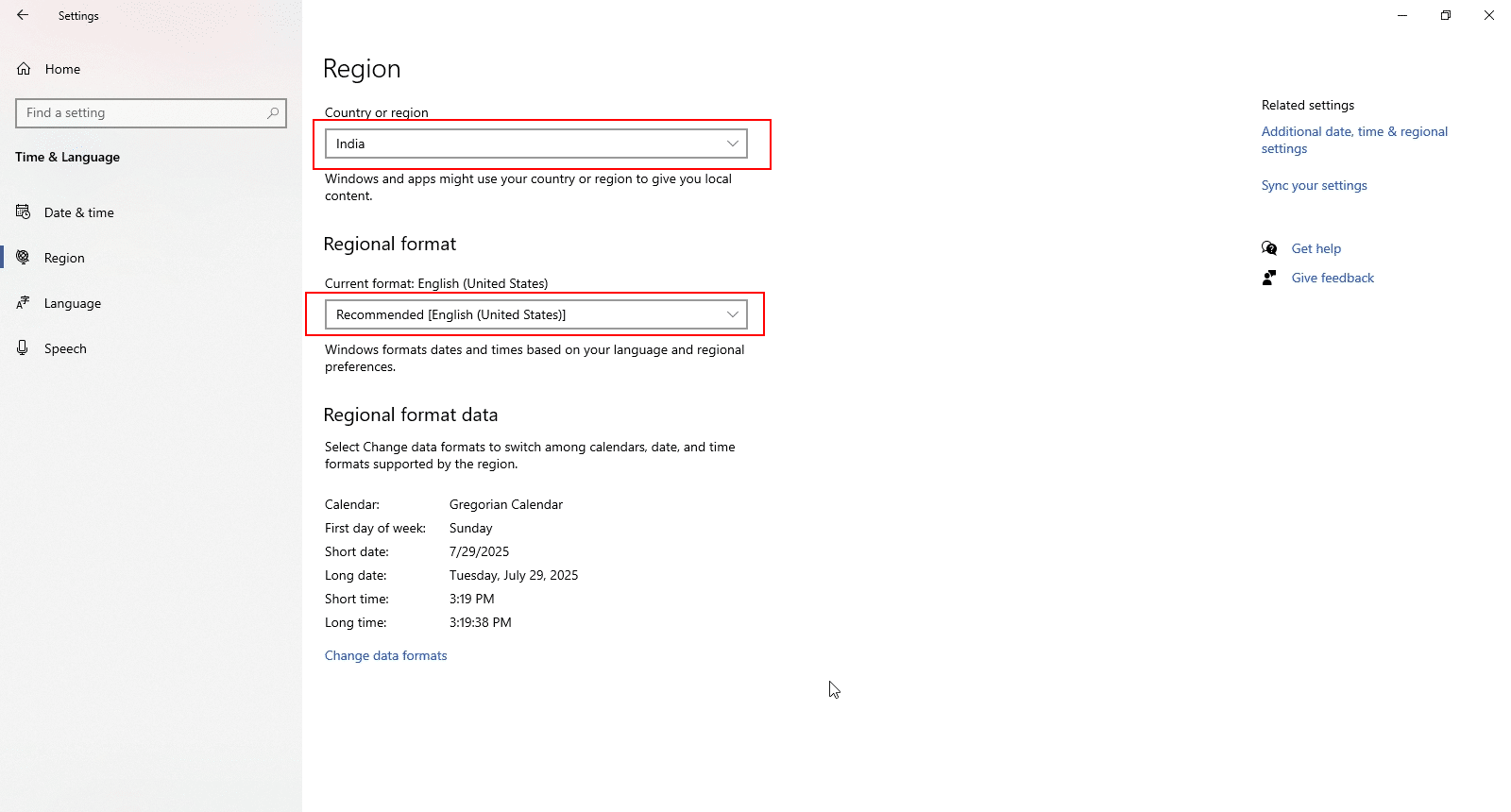Click the Time & Language heading
Screen dimensions: 1511x812
67,157
